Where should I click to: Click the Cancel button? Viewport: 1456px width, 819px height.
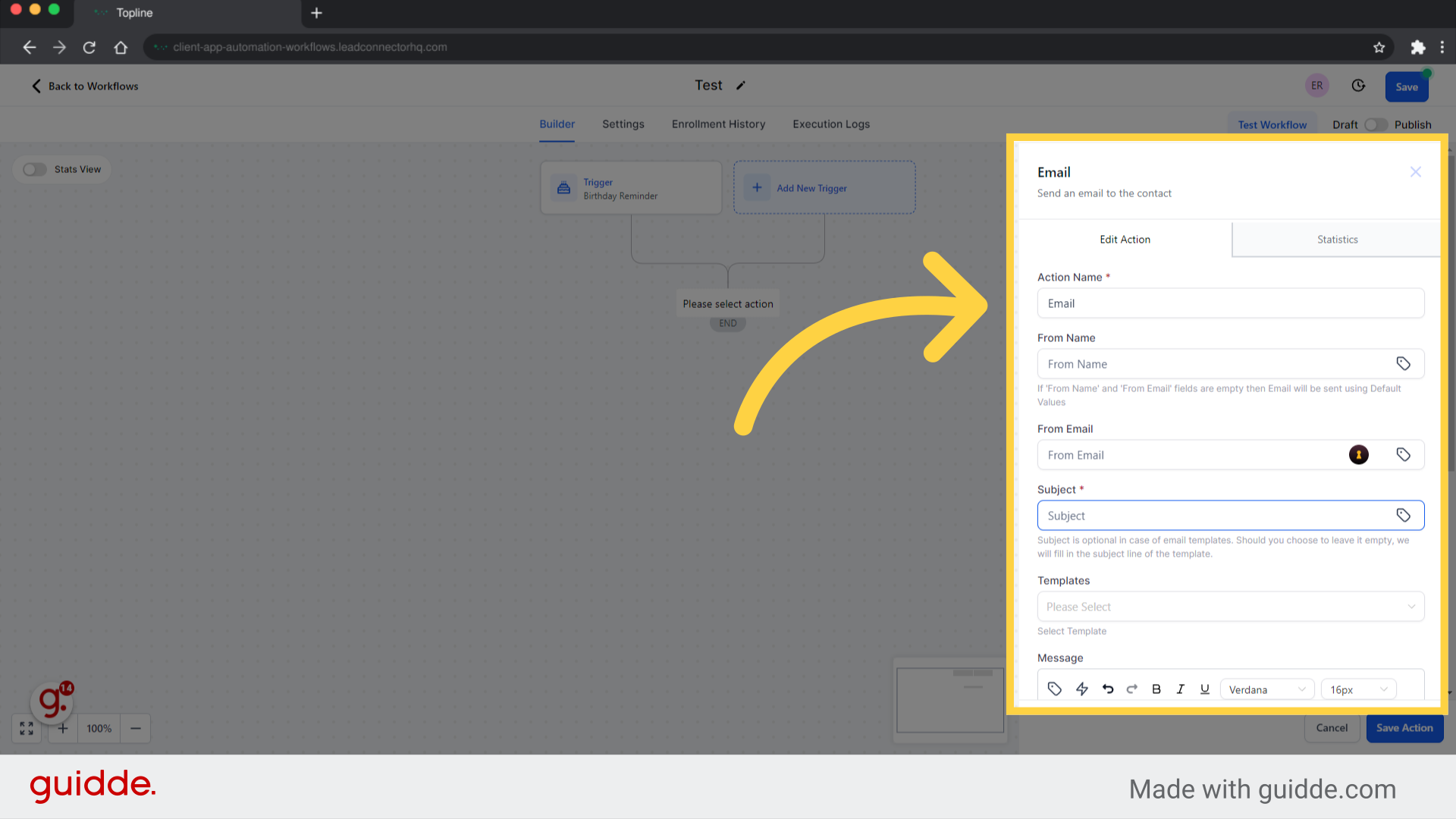[1332, 727]
